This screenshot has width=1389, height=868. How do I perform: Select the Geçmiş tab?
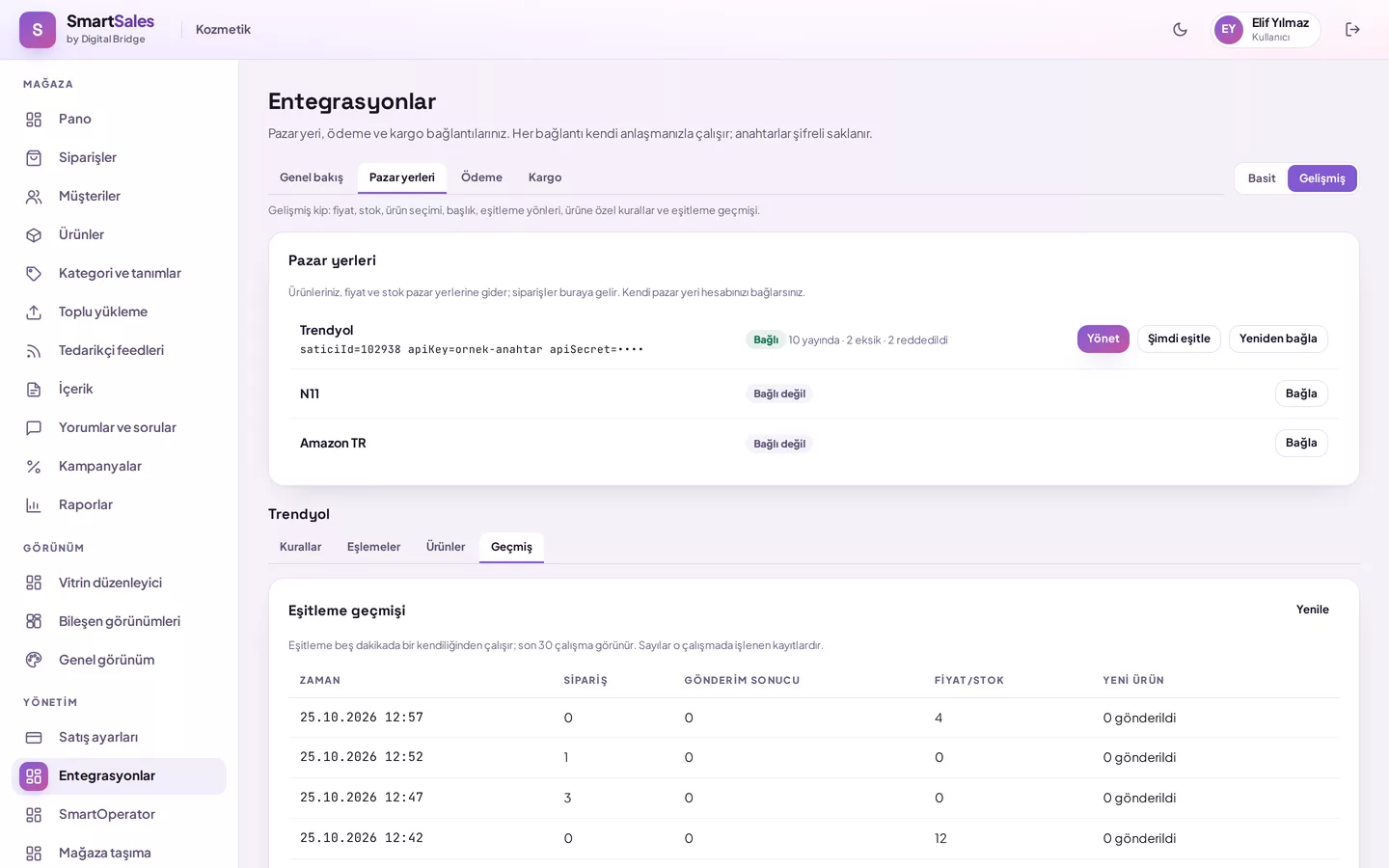click(511, 547)
